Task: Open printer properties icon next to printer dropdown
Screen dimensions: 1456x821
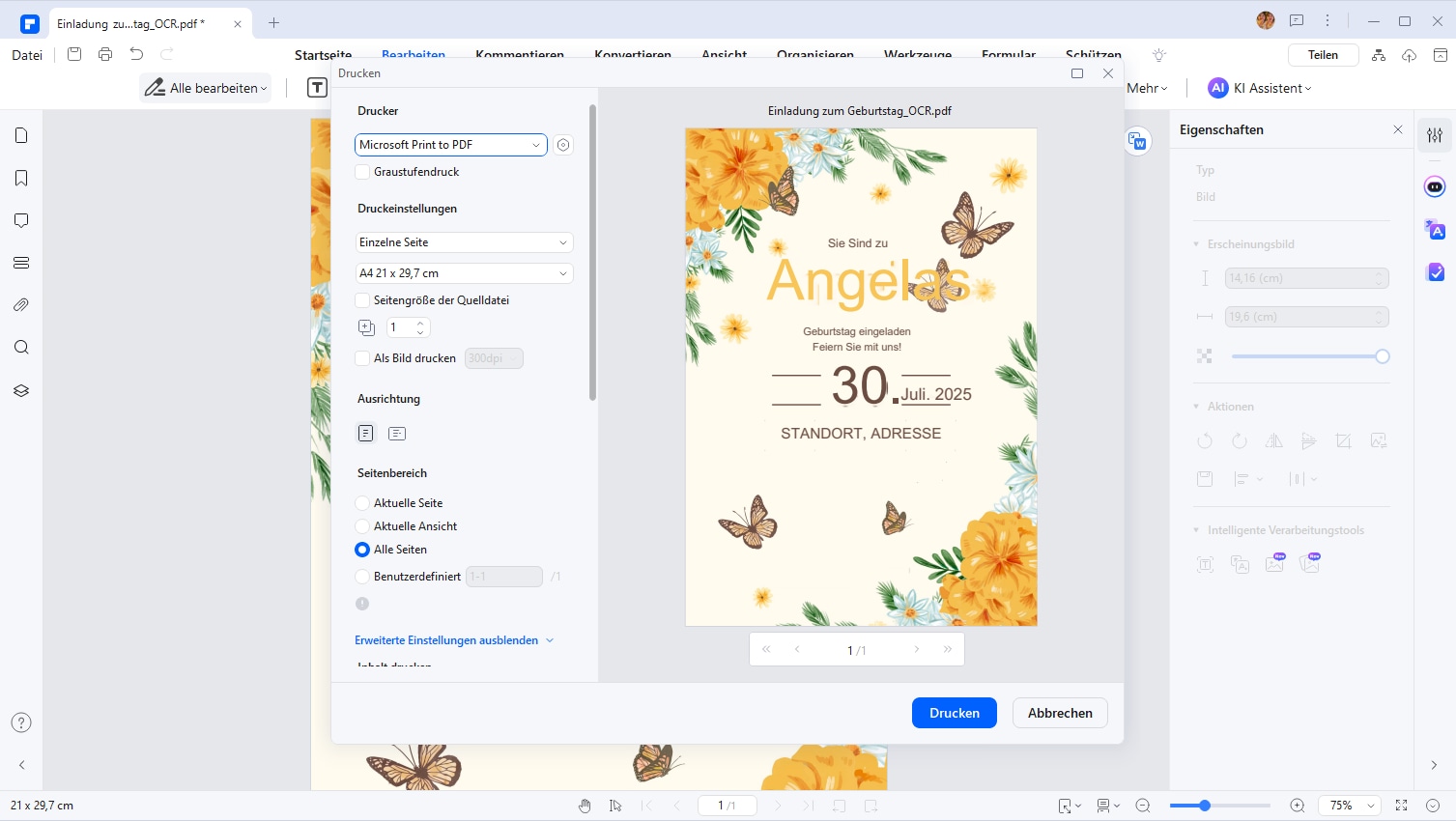Action: pos(563,145)
